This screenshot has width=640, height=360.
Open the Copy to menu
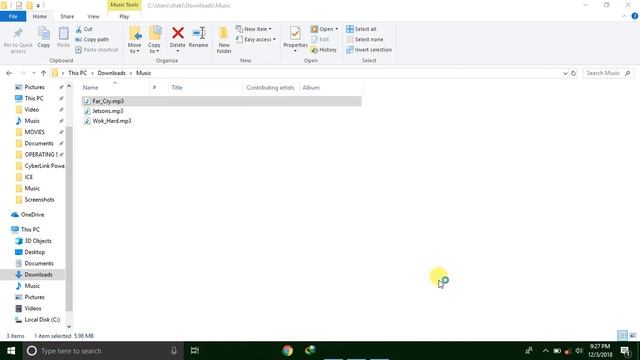click(154, 40)
